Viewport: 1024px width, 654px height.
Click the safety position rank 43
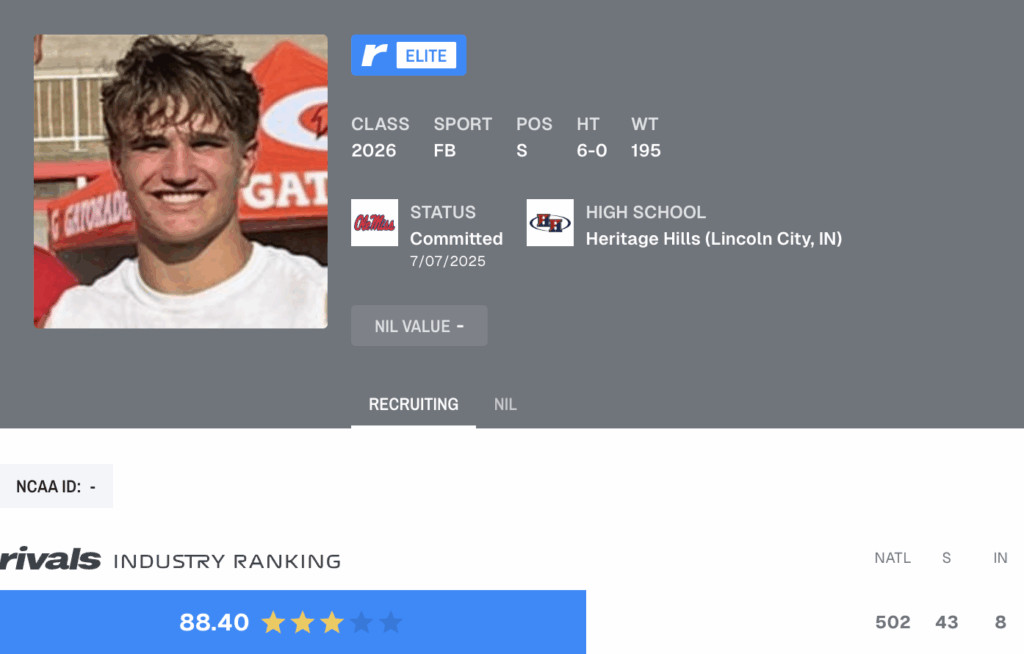pyautogui.click(x=946, y=622)
